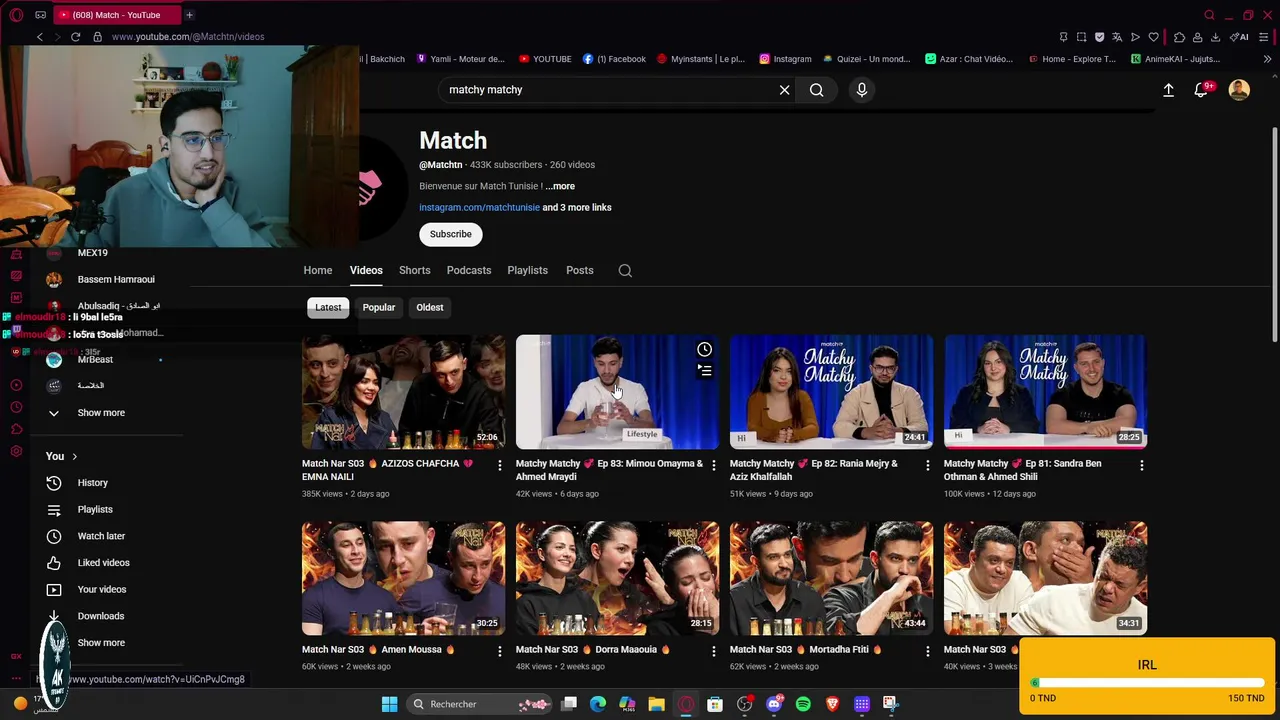This screenshot has height=720, width=1280.
Task: Clear the search box with X
Action: [785, 90]
